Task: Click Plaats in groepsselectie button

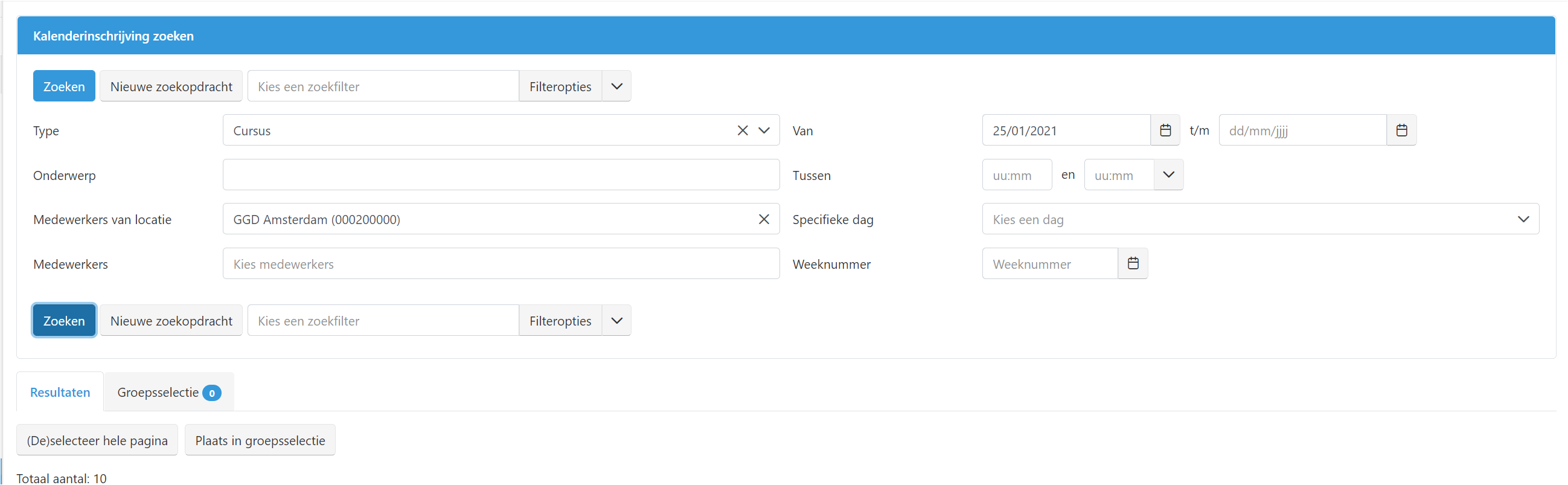Action: [260, 440]
